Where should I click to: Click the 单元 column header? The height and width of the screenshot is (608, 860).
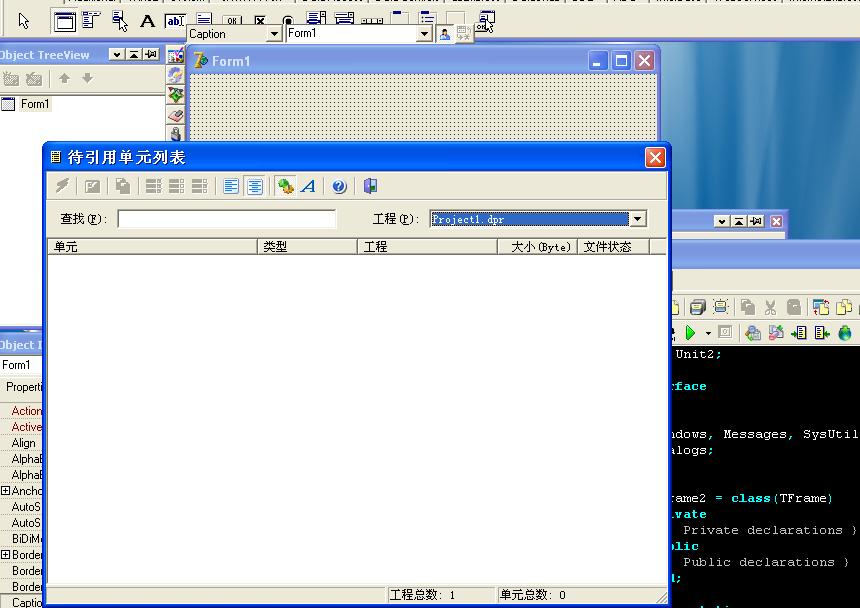(x=152, y=246)
